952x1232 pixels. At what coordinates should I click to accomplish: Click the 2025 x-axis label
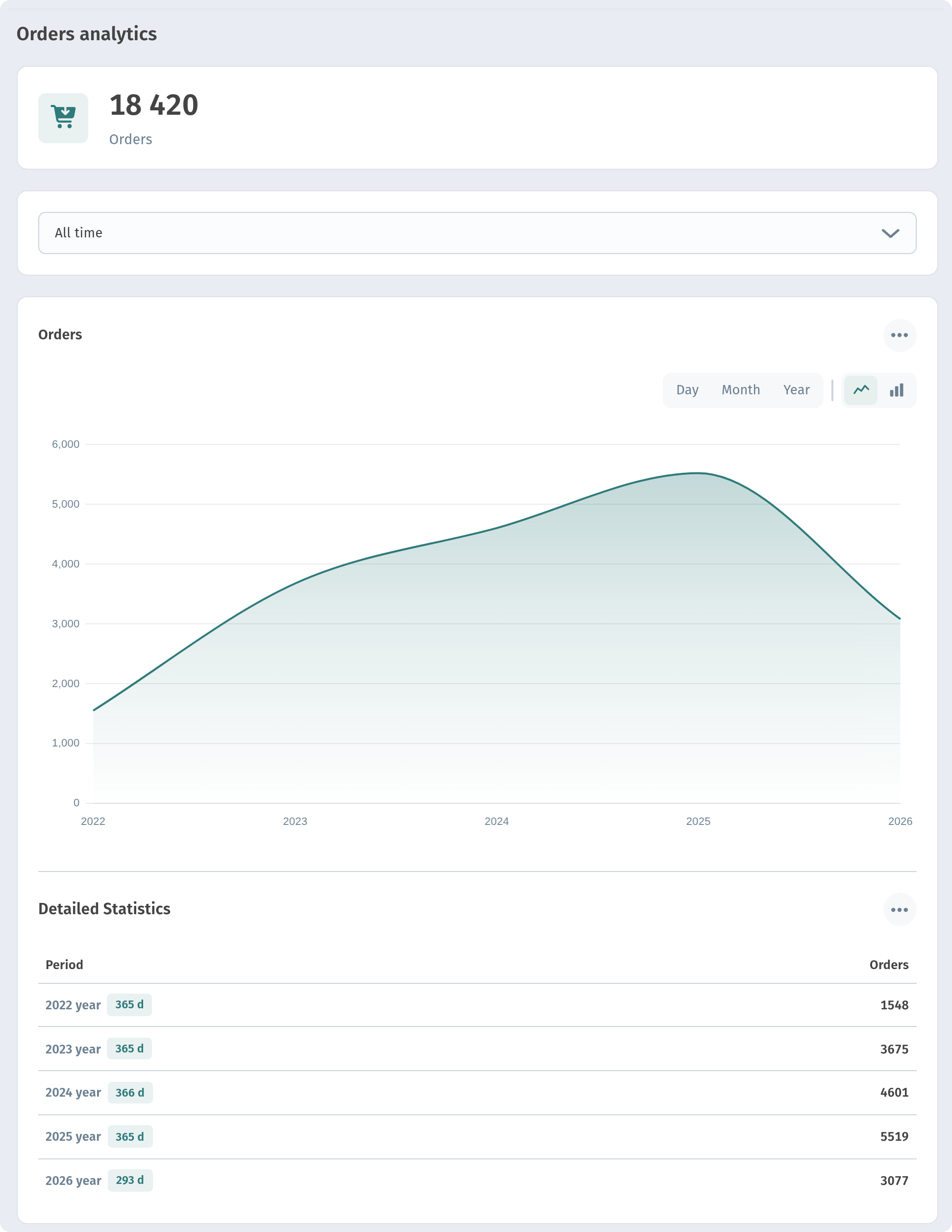[x=698, y=821]
